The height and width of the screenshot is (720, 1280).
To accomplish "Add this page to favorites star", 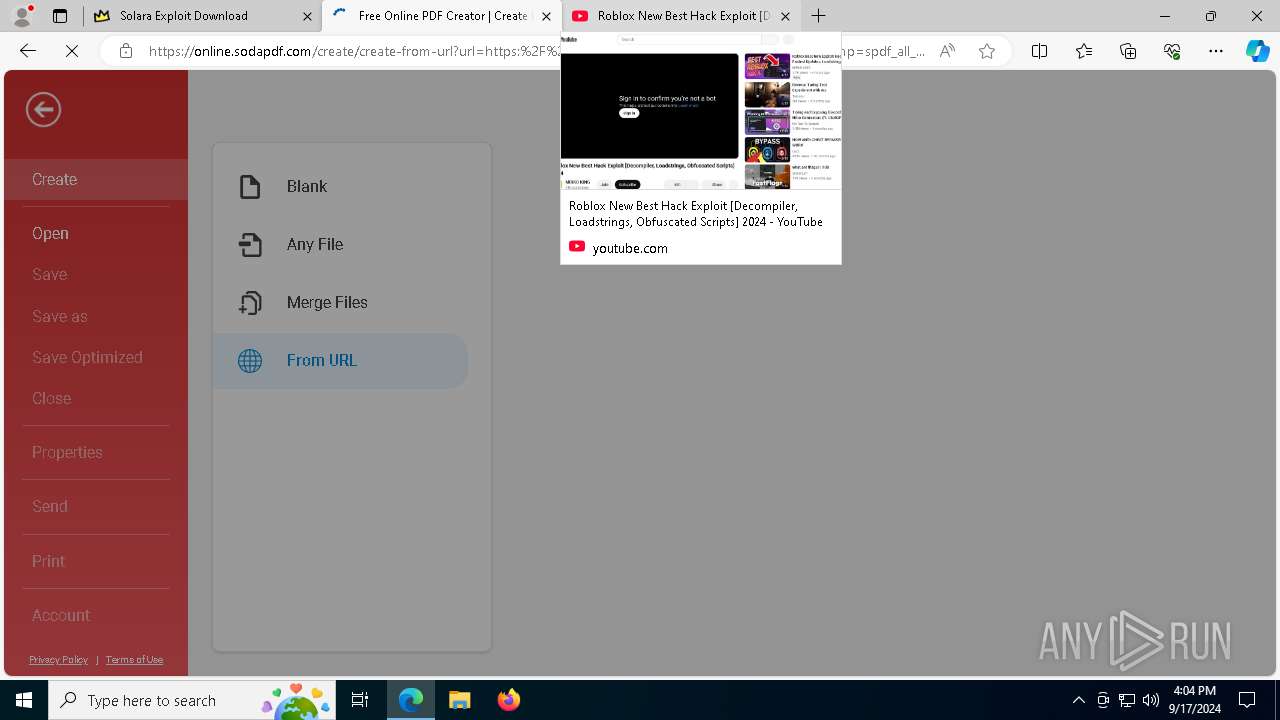I will (987, 51).
